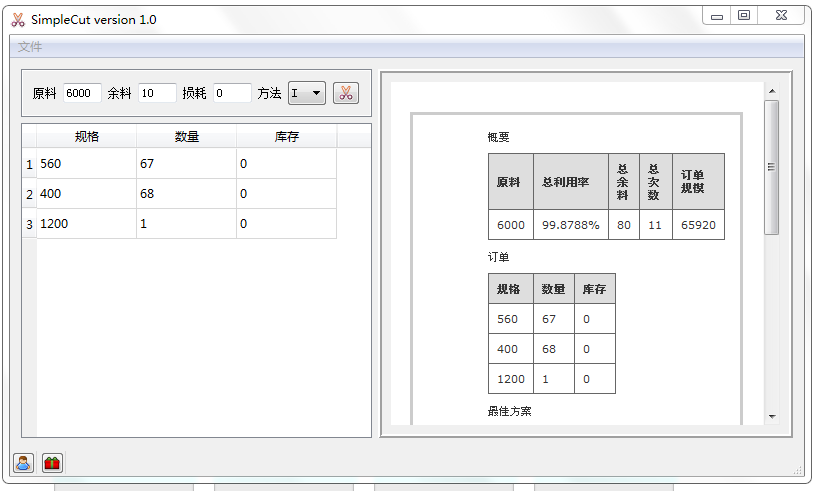Open the 方法 method dropdown
The width and height of the screenshot is (823, 491).
tap(307, 93)
